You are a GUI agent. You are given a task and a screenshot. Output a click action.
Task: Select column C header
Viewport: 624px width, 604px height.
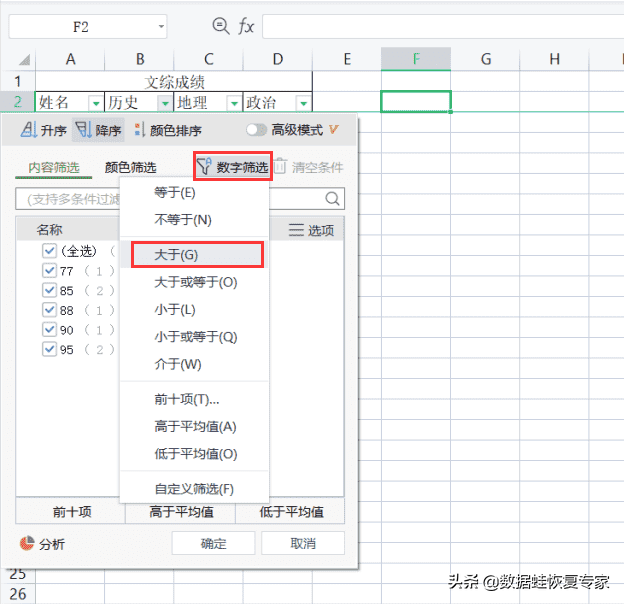tap(209, 59)
